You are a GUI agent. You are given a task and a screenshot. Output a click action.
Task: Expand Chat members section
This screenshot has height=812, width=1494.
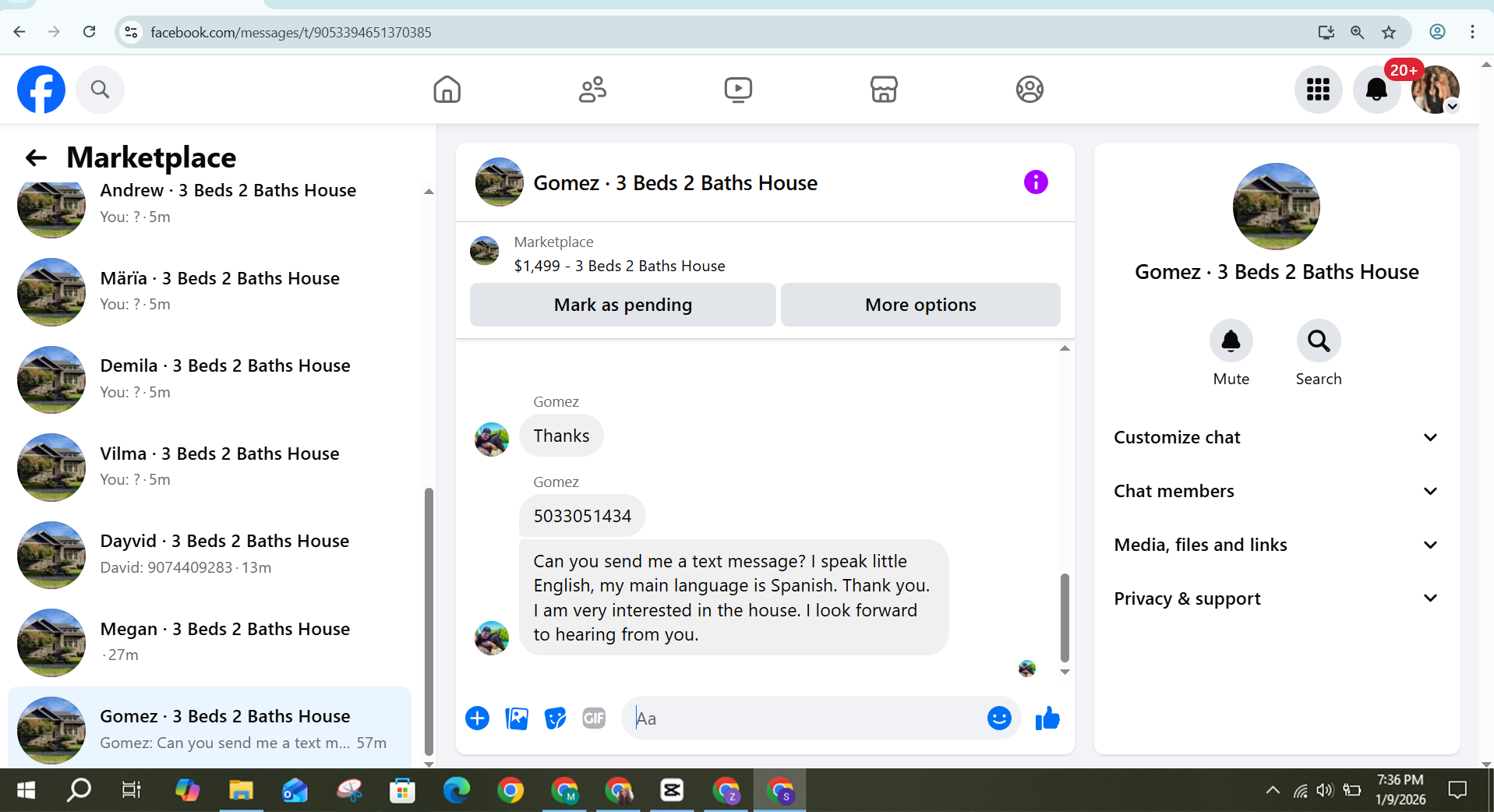(1276, 491)
